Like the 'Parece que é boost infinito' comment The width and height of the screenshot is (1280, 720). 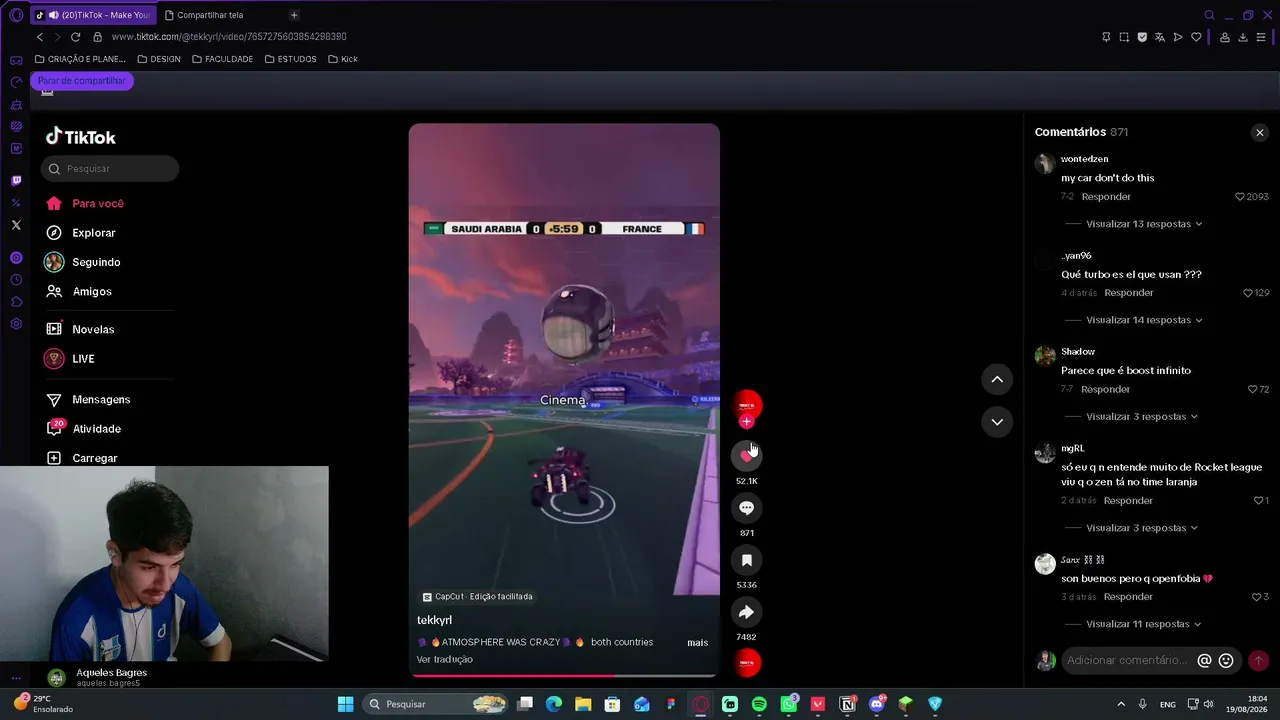1253,389
